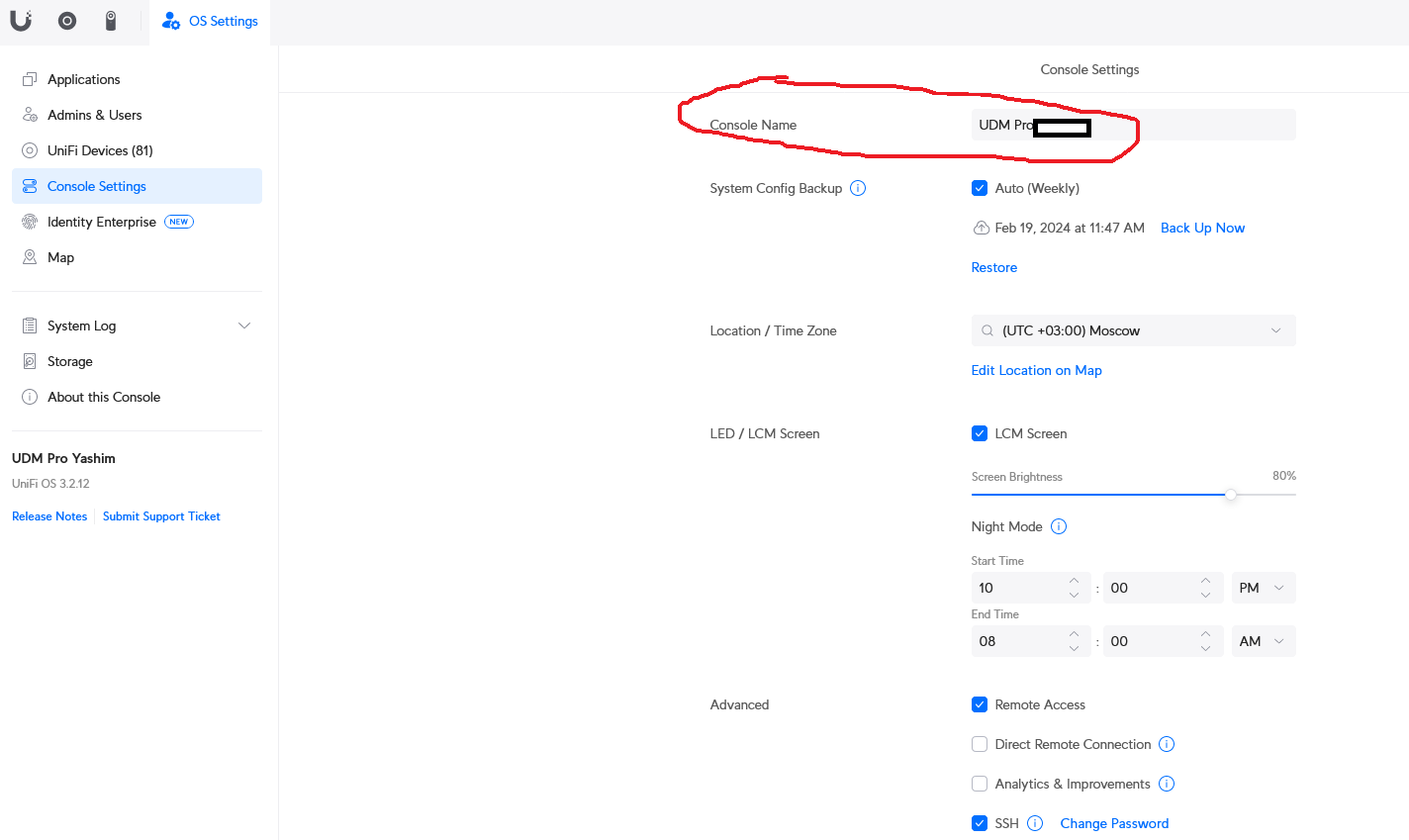Click the Start Time hour field
The height and width of the screenshot is (840, 1409).
pos(1030,588)
